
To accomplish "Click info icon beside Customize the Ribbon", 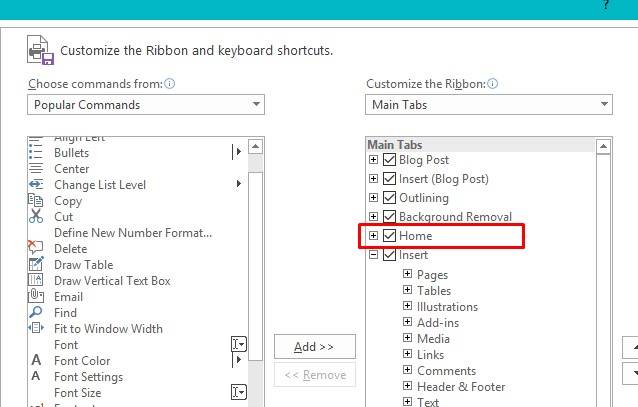I will click(x=492, y=84).
